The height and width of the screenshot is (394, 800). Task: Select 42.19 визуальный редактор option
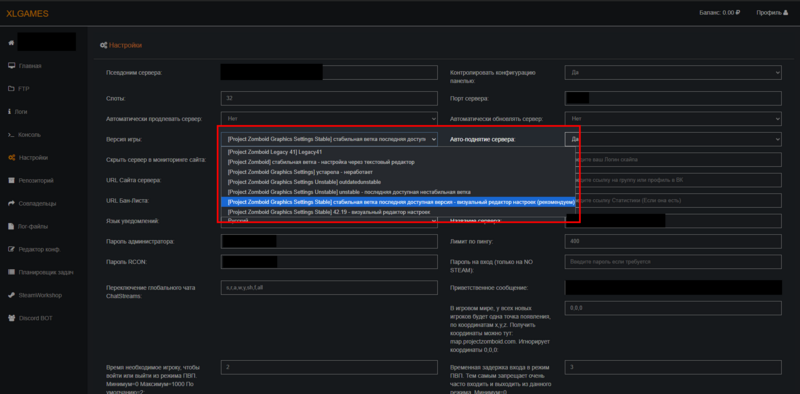[398, 212]
